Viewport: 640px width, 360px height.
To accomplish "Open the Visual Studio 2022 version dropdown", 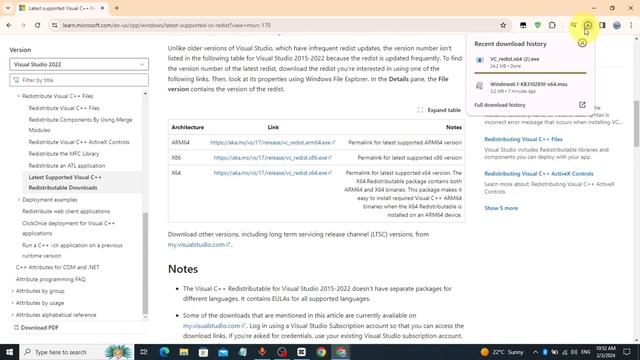I will pos(79,64).
